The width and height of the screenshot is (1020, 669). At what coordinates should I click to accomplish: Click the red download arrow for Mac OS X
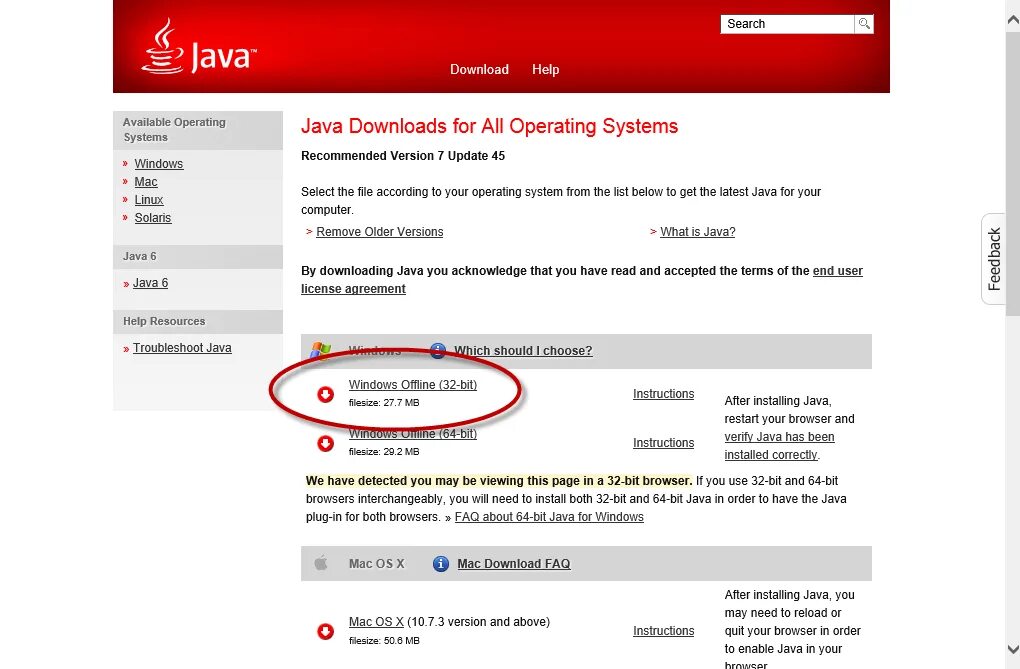[325, 631]
